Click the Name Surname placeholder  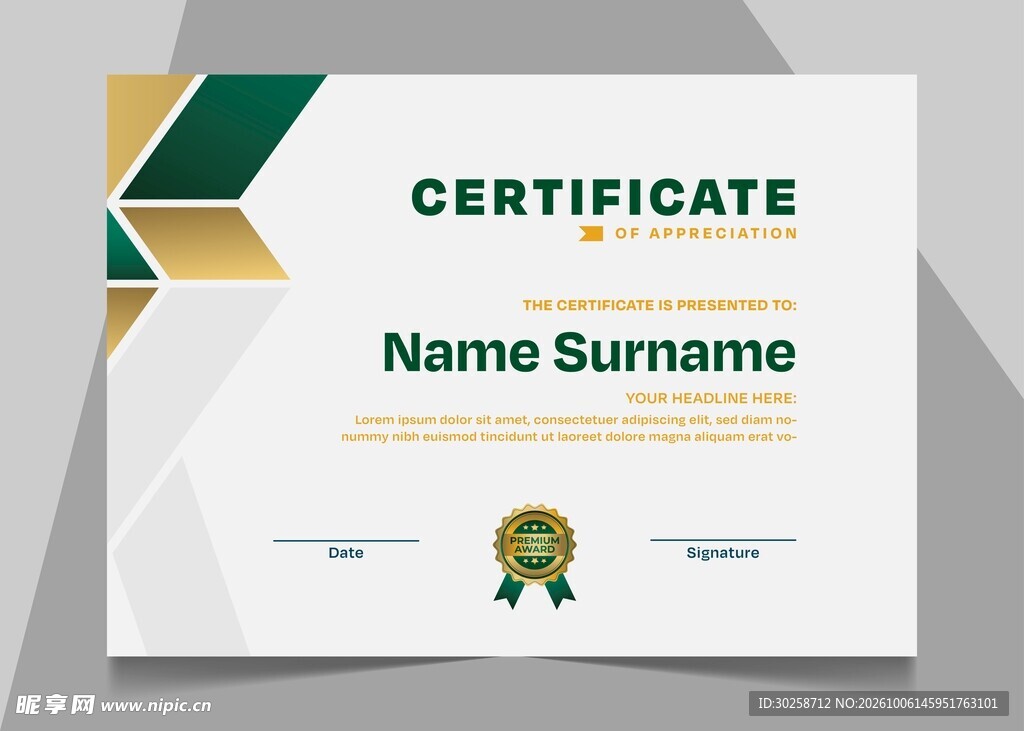(589, 351)
